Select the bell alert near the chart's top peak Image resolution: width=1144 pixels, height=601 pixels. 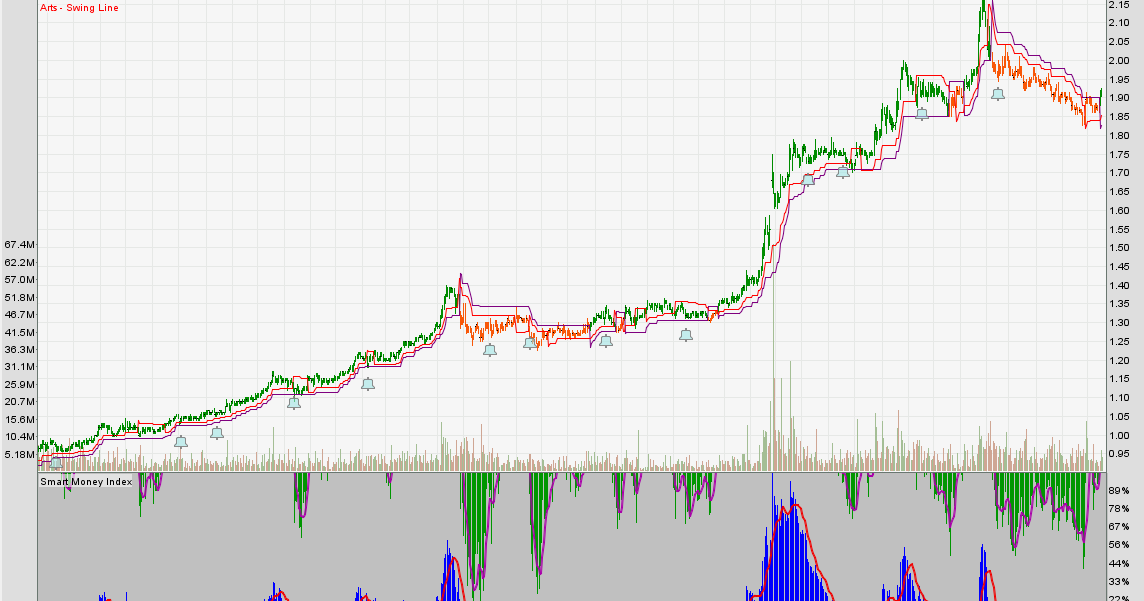pyautogui.click(x=999, y=92)
